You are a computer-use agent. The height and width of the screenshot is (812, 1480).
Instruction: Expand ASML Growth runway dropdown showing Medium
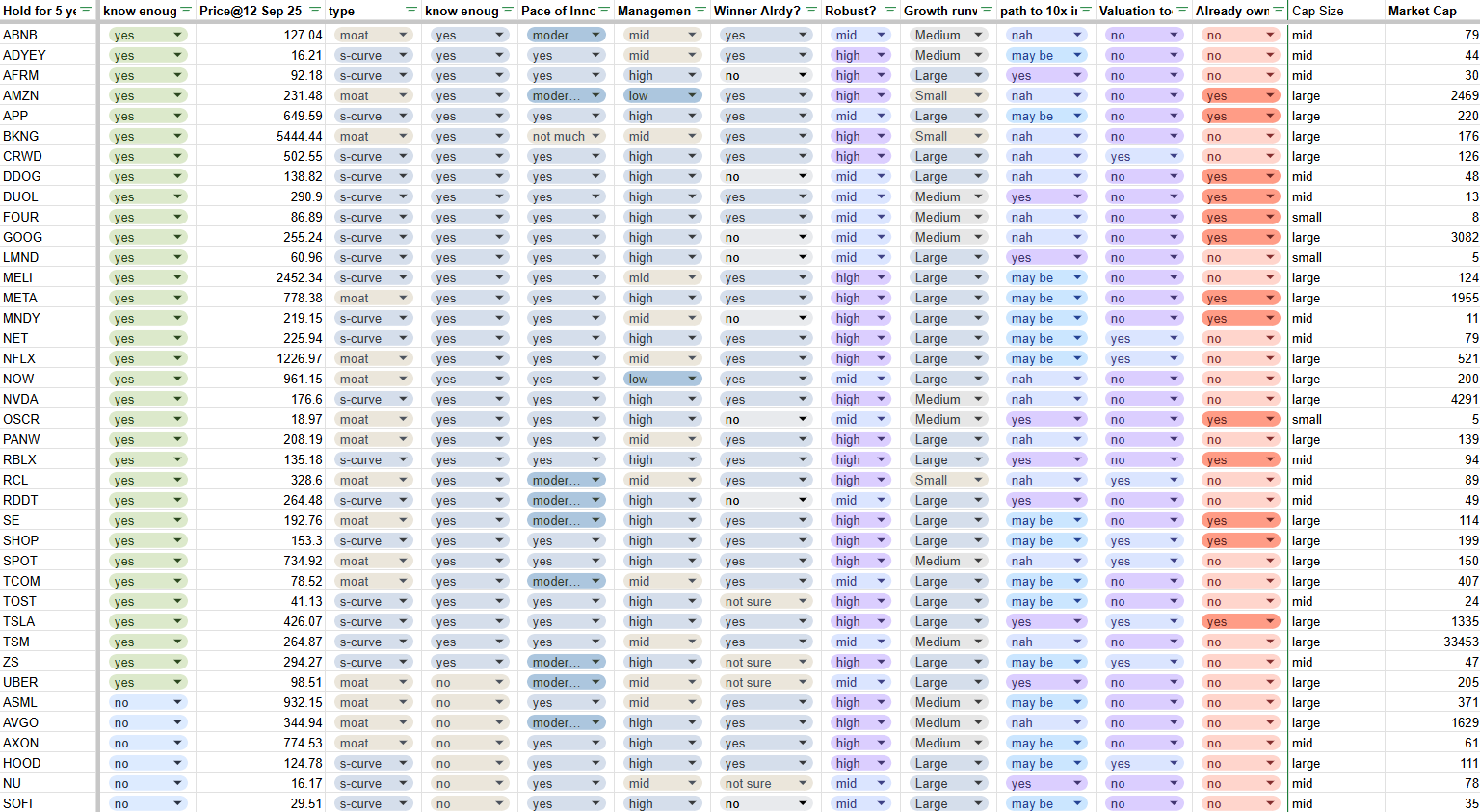[978, 702]
